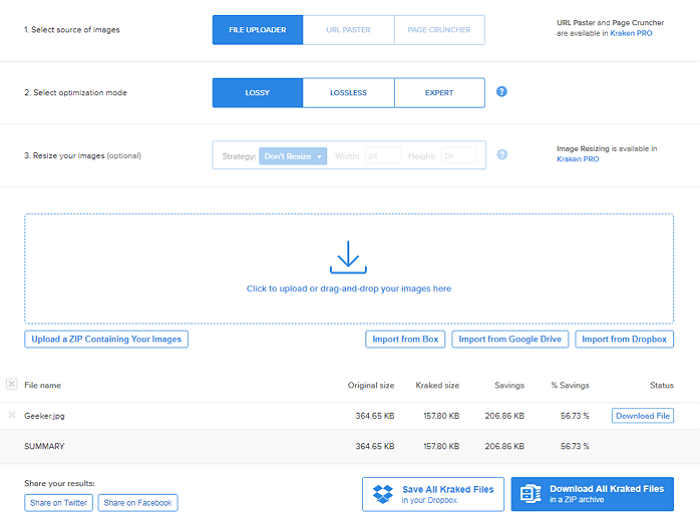Click help icon next to optimization mode
Image resolution: width=700 pixels, height=522 pixels.
click(x=502, y=92)
